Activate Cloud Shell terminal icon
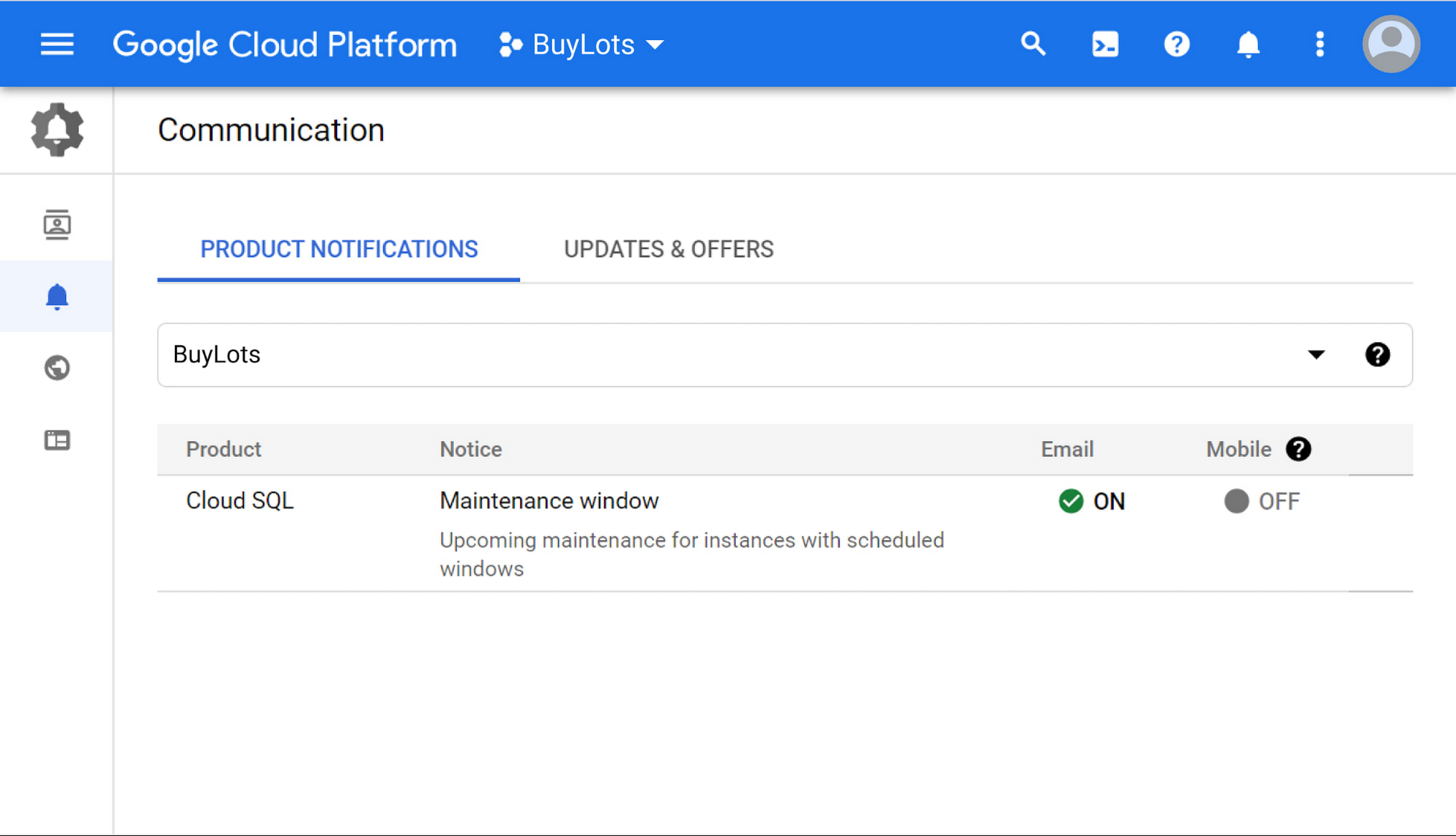This screenshot has width=1456, height=836. (1104, 44)
